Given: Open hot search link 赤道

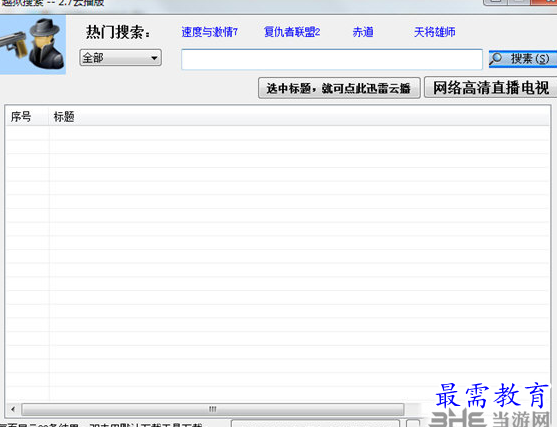Looking at the screenshot, I should click(x=363, y=32).
